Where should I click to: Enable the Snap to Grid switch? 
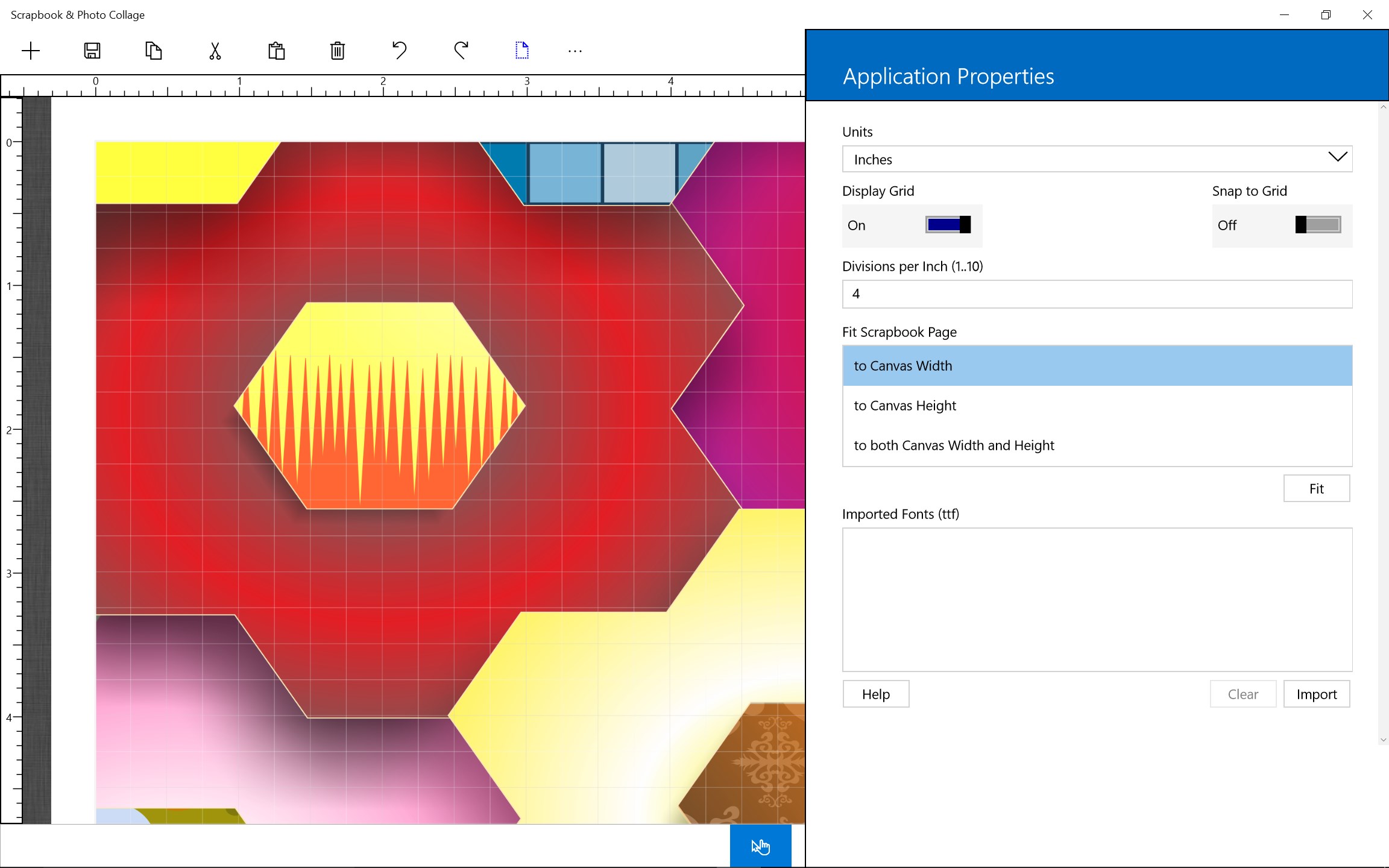1318,225
